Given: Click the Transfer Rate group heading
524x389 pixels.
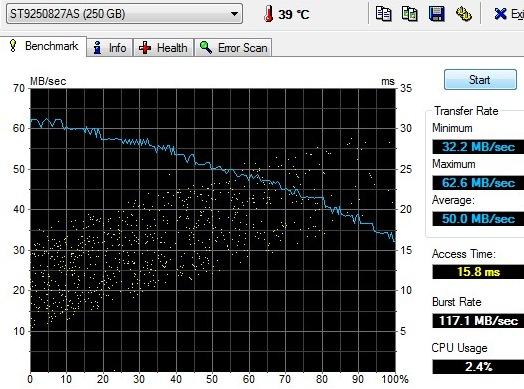Looking at the screenshot, I should pos(466,111).
